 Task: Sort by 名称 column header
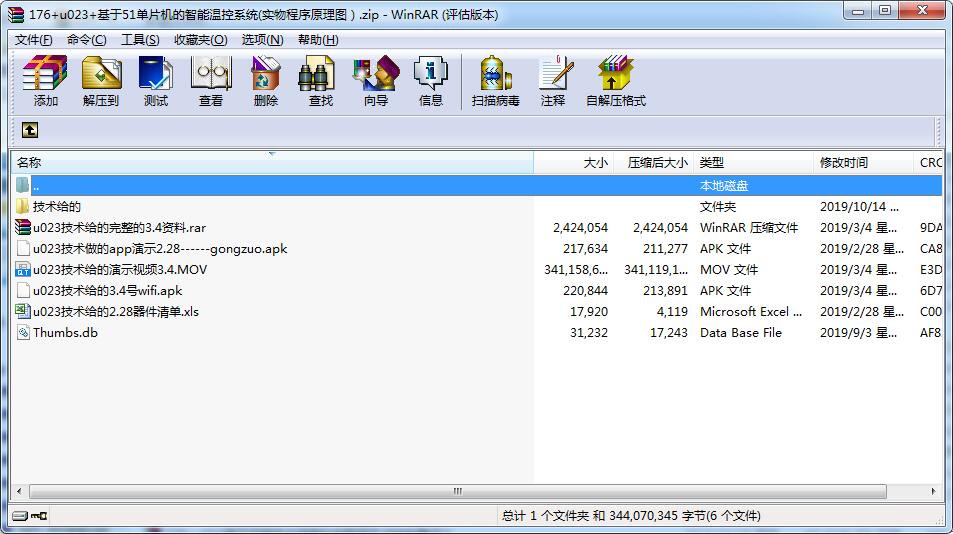(x=272, y=162)
